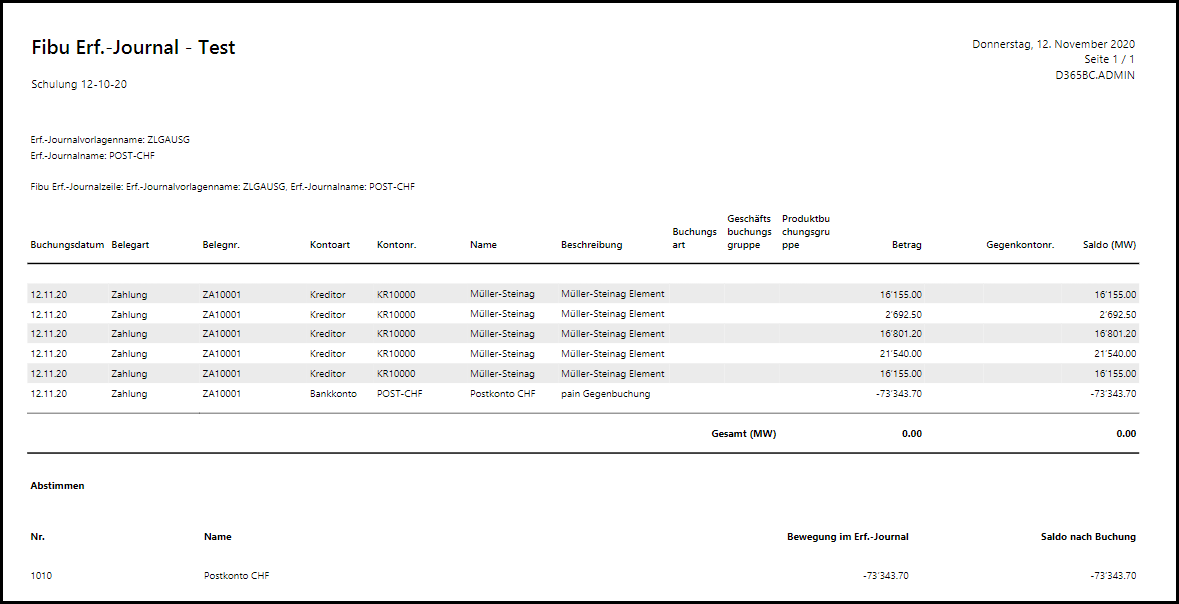
Task: Click the pain Gegenbuchung description cell
Action: [x=605, y=394]
